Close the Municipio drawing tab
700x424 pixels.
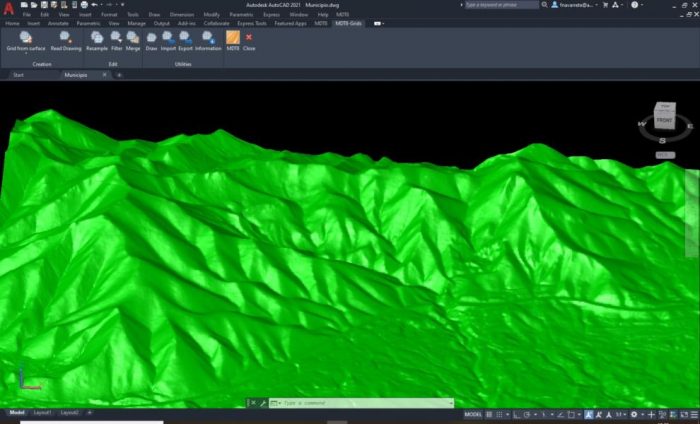point(104,75)
